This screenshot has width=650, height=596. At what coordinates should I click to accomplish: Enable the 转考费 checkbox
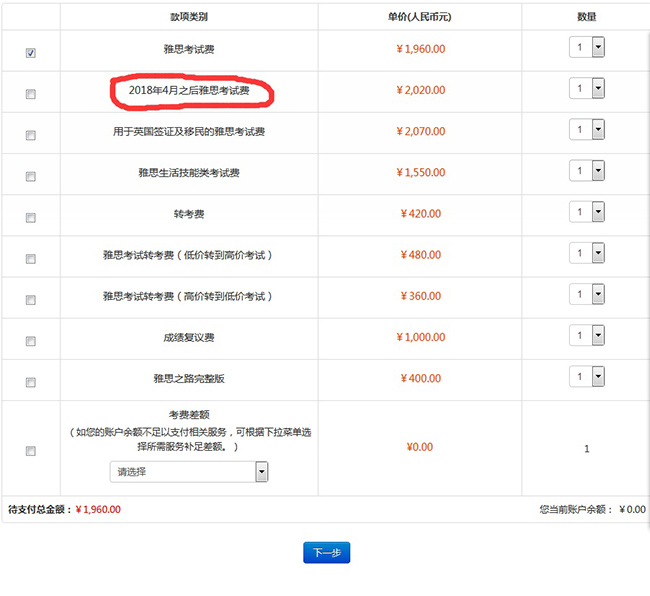coord(30,217)
